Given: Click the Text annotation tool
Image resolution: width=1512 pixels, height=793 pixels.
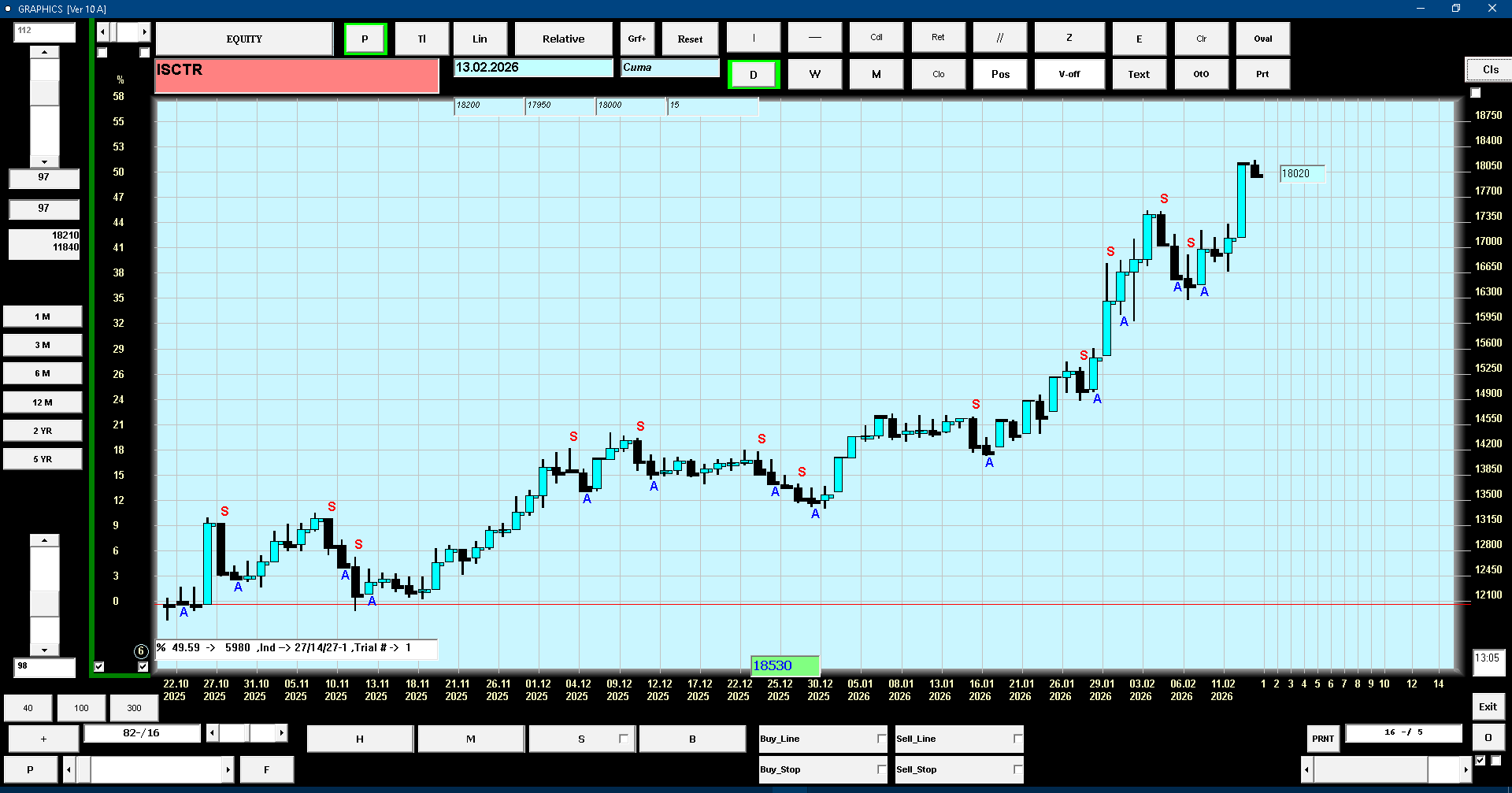Looking at the screenshot, I should [x=1138, y=74].
